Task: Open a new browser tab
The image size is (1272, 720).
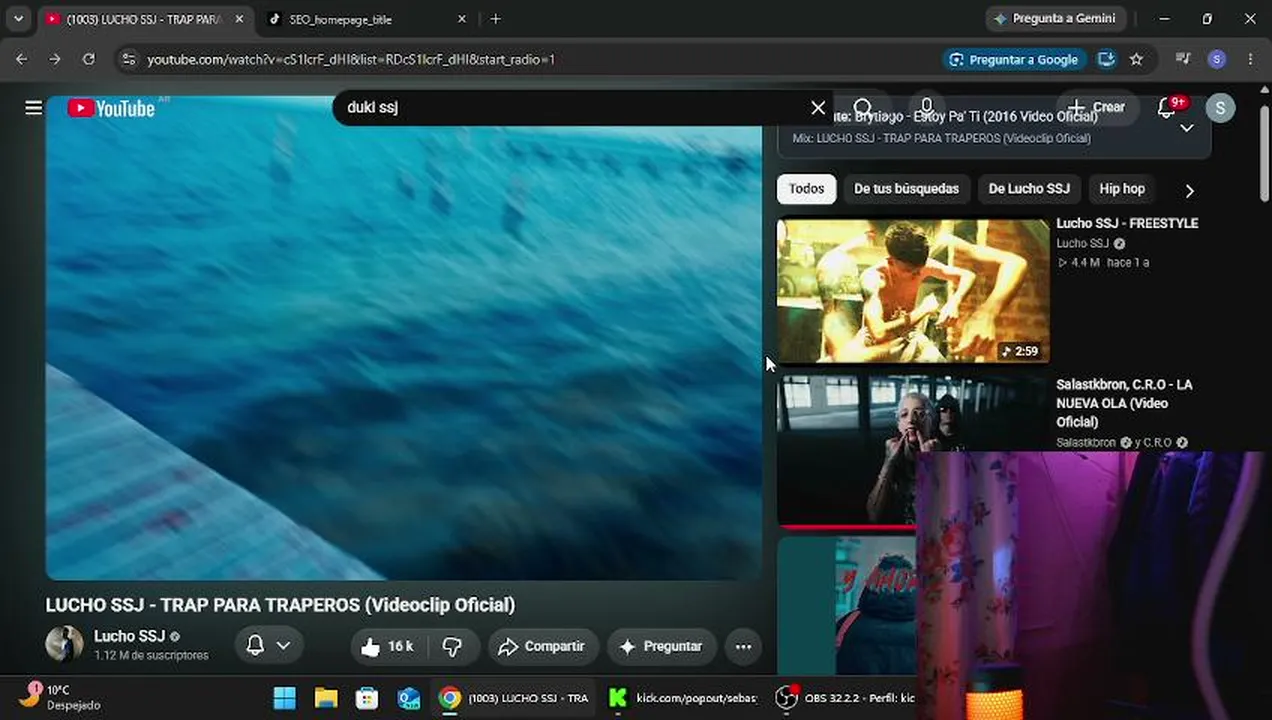Action: [495, 19]
